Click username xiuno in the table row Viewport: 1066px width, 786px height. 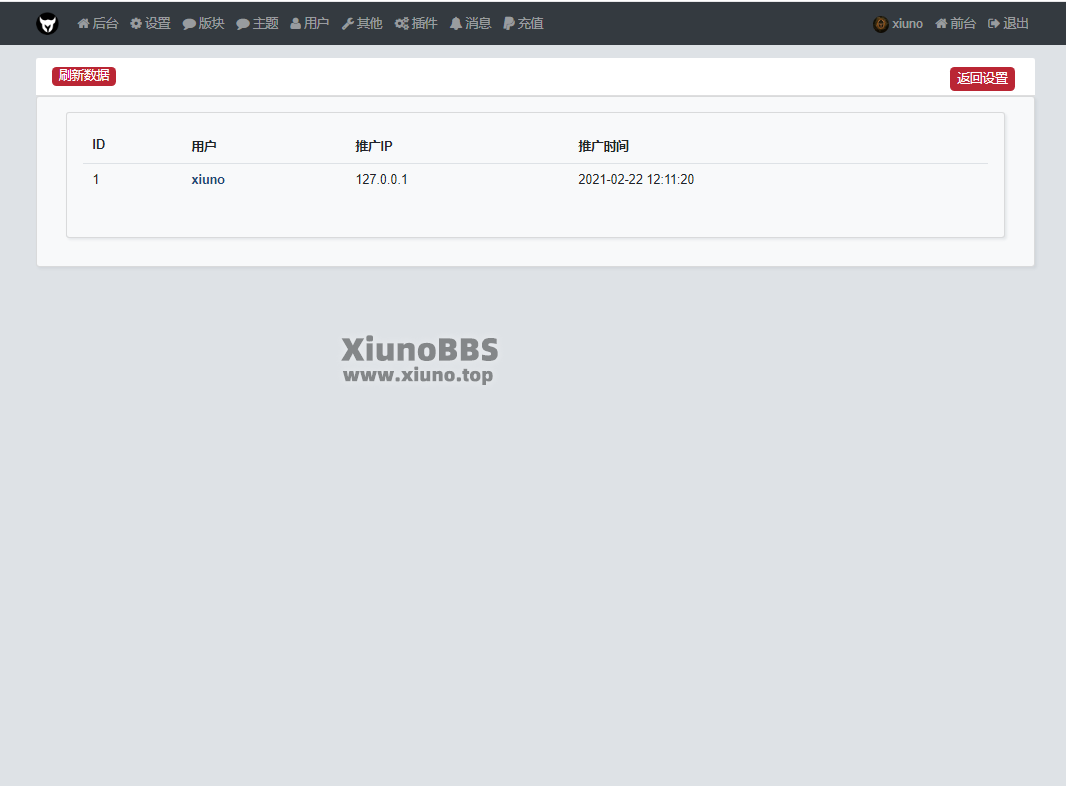click(208, 180)
